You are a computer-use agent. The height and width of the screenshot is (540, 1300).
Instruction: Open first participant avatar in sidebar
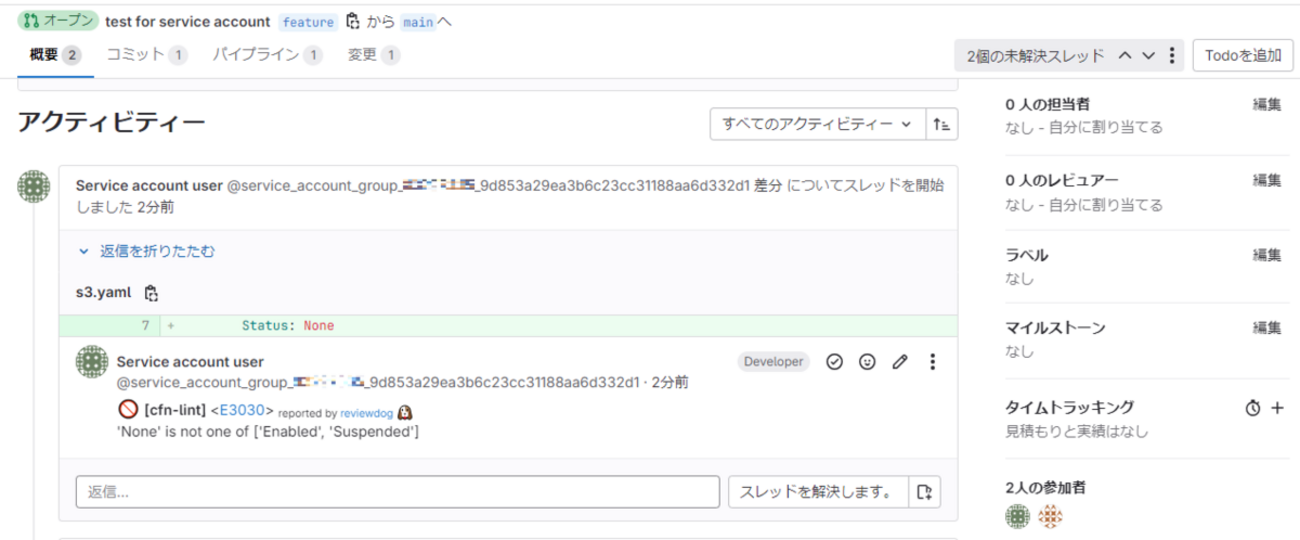point(1017,516)
